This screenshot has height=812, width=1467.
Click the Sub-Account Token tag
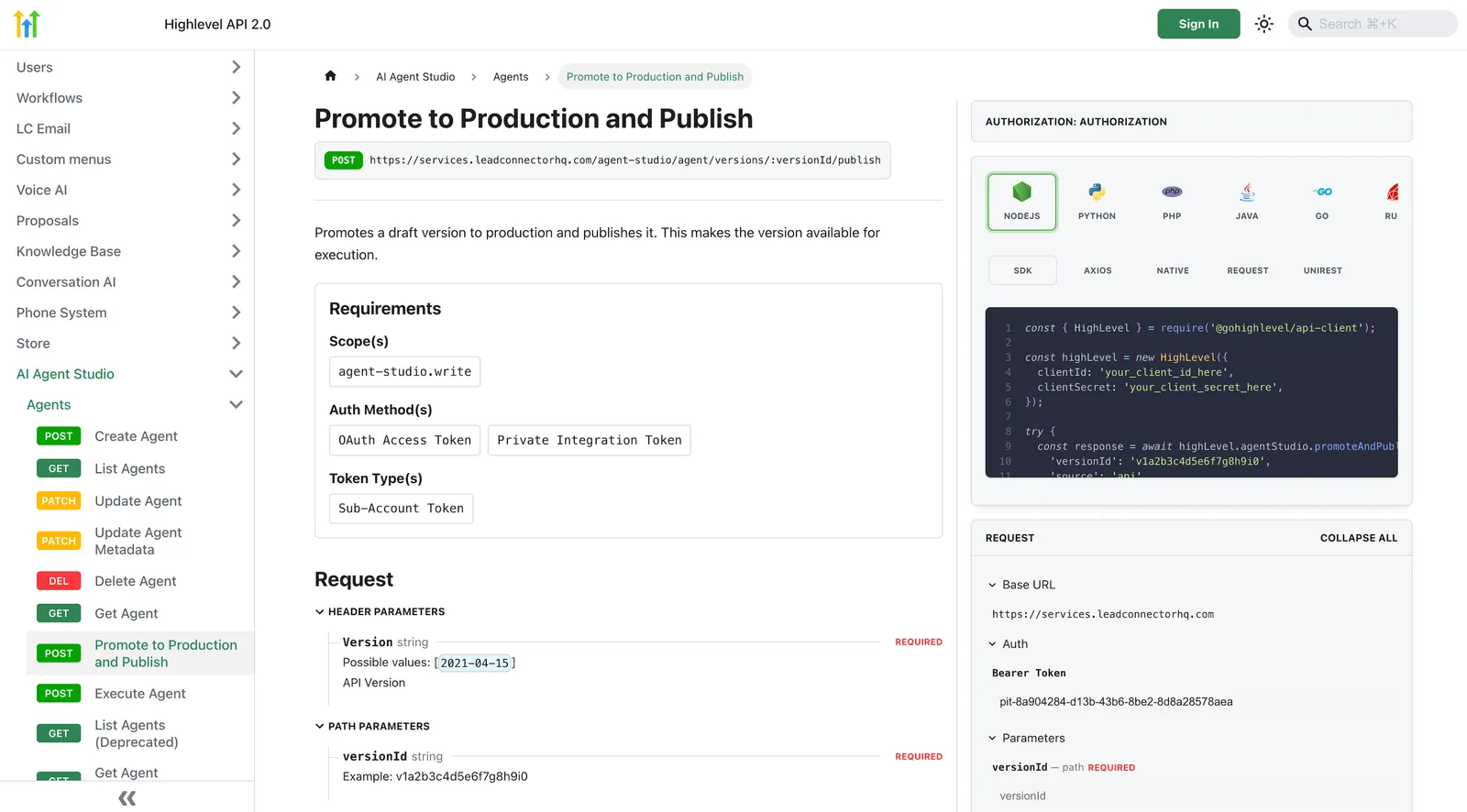(402, 509)
